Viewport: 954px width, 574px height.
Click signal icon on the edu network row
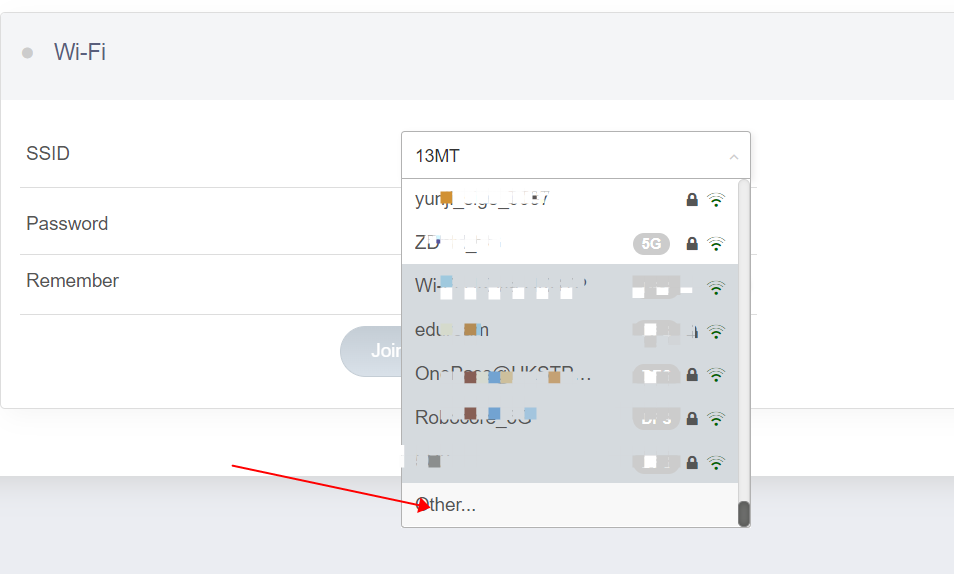click(716, 331)
